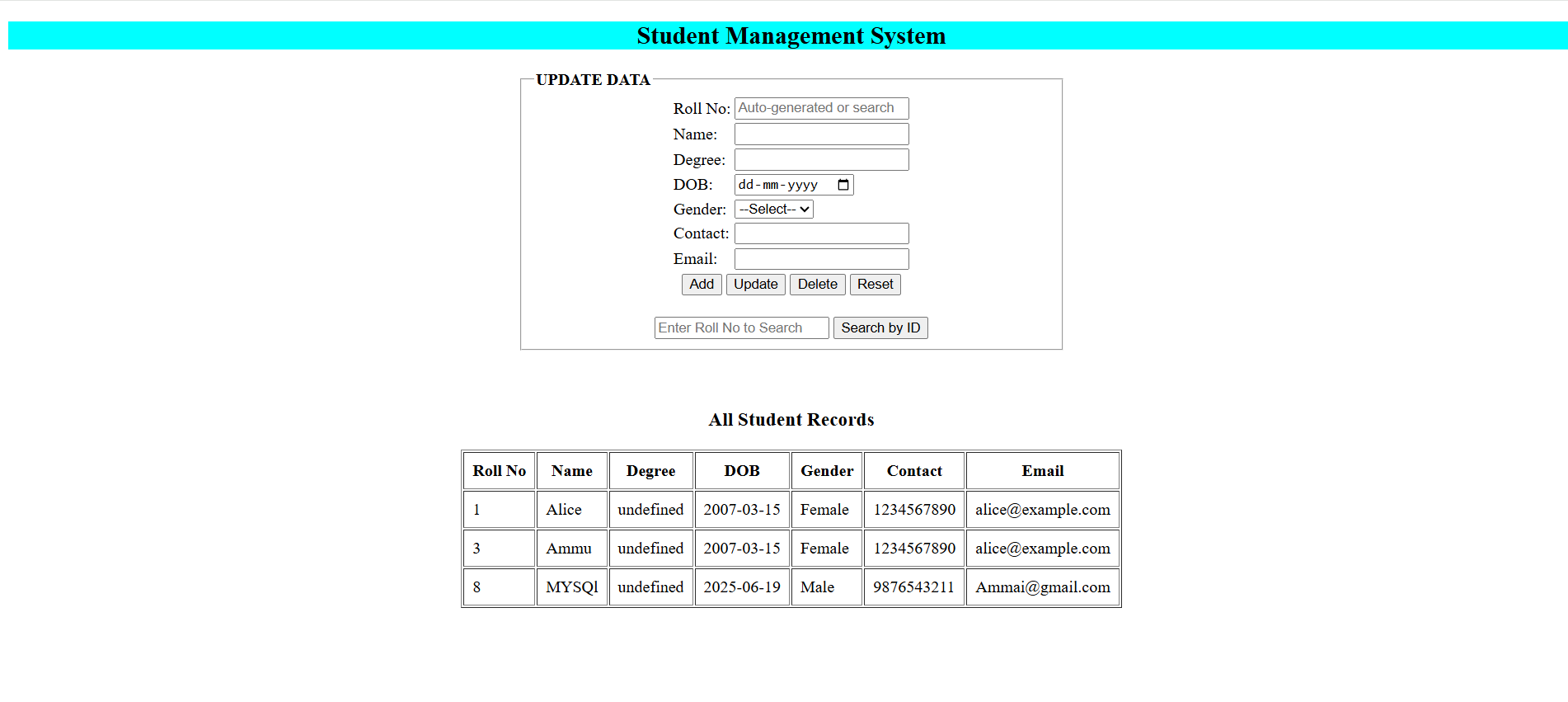The height and width of the screenshot is (702, 1568).
Task: Select the DOB column header
Action: point(742,471)
